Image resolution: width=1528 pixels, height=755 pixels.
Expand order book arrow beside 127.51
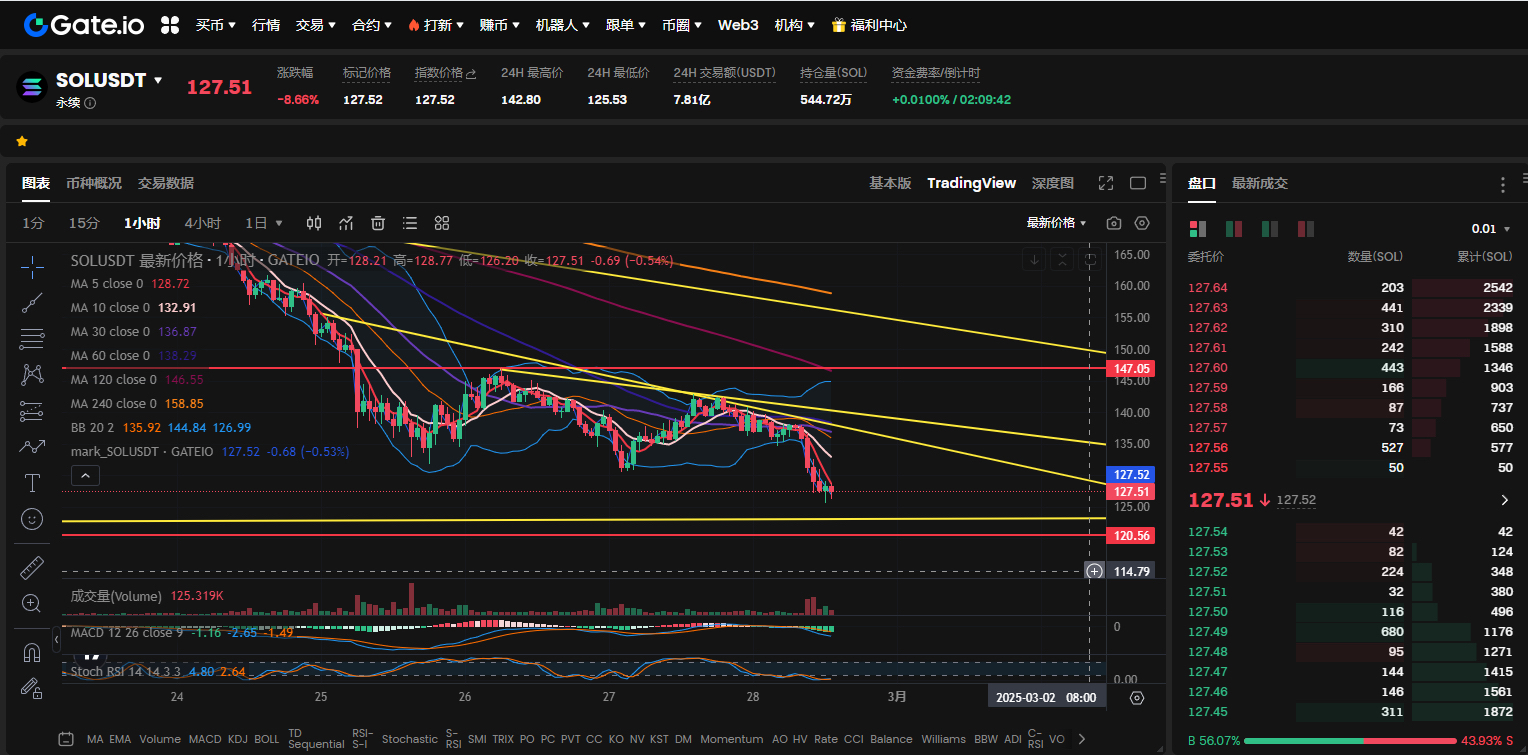click(1505, 500)
